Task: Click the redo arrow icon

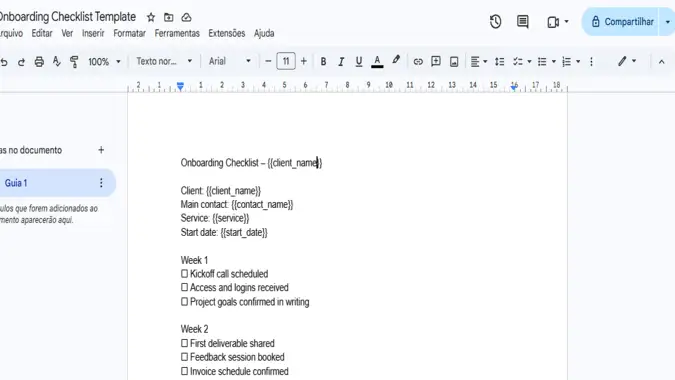Action: (21, 62)
